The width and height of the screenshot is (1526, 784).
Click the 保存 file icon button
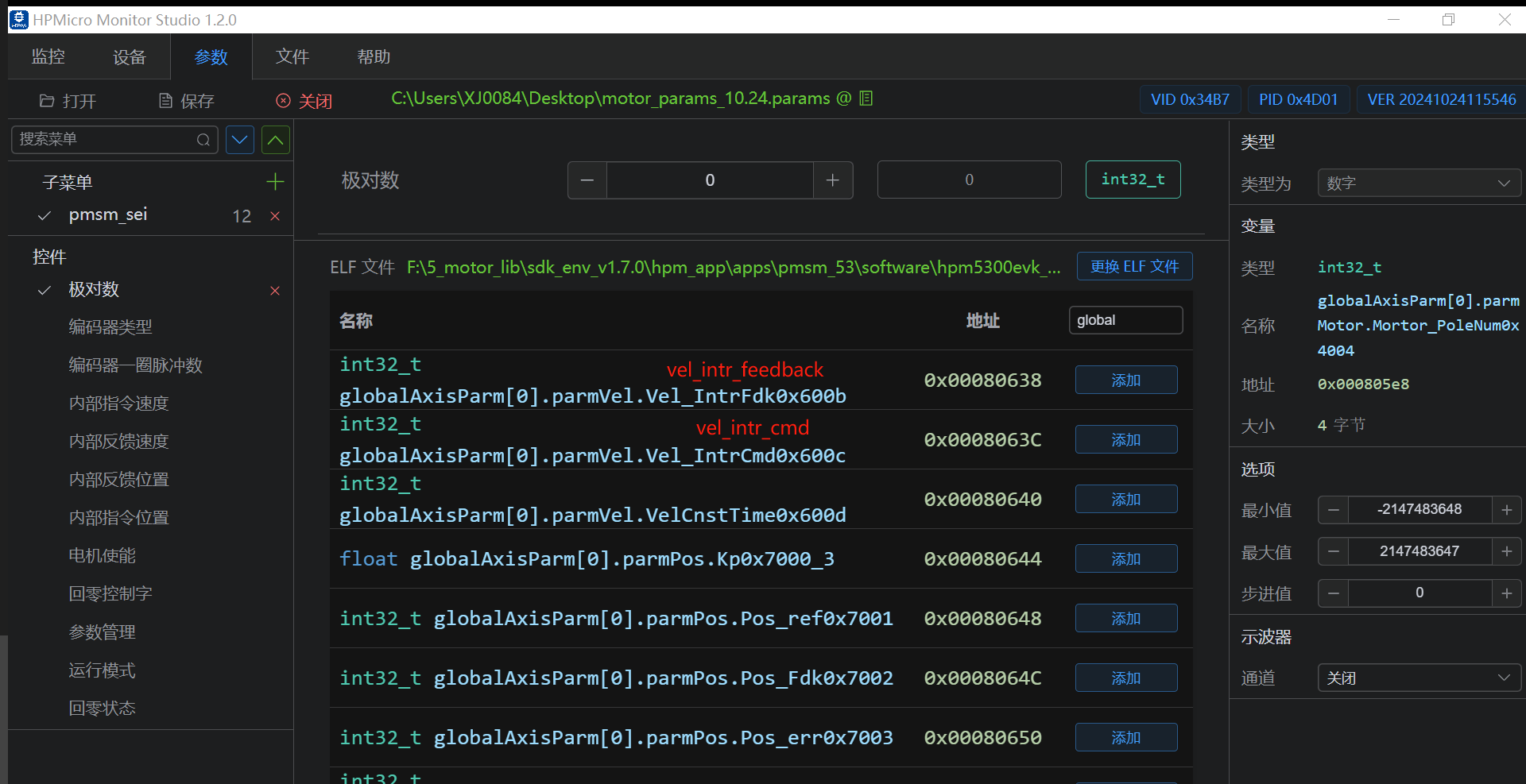(187, 101)
